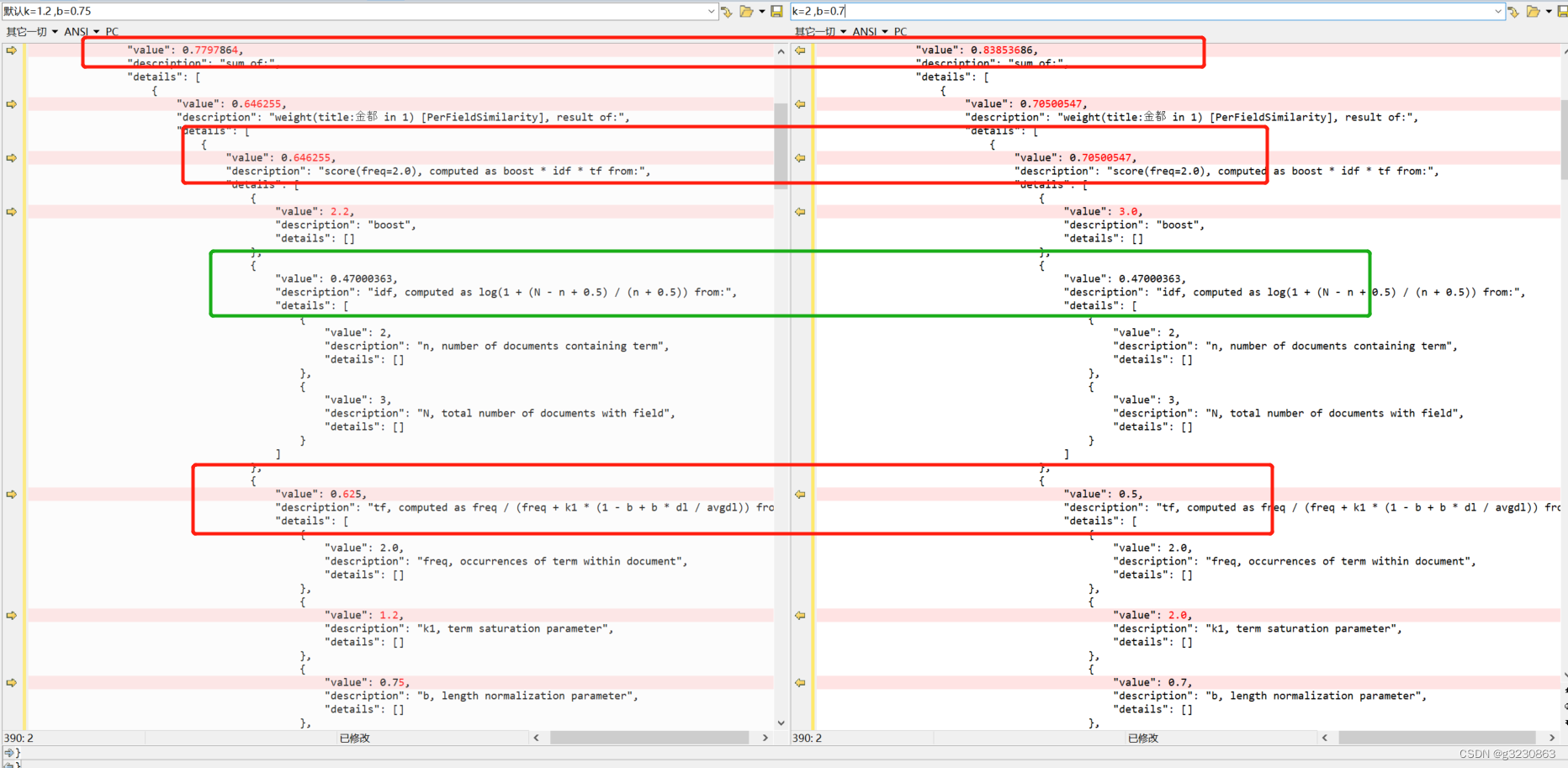This screenshot has height=768, width=1568.
Task: Click left pane boost value 2.2
Action: [x=341, y=212]
